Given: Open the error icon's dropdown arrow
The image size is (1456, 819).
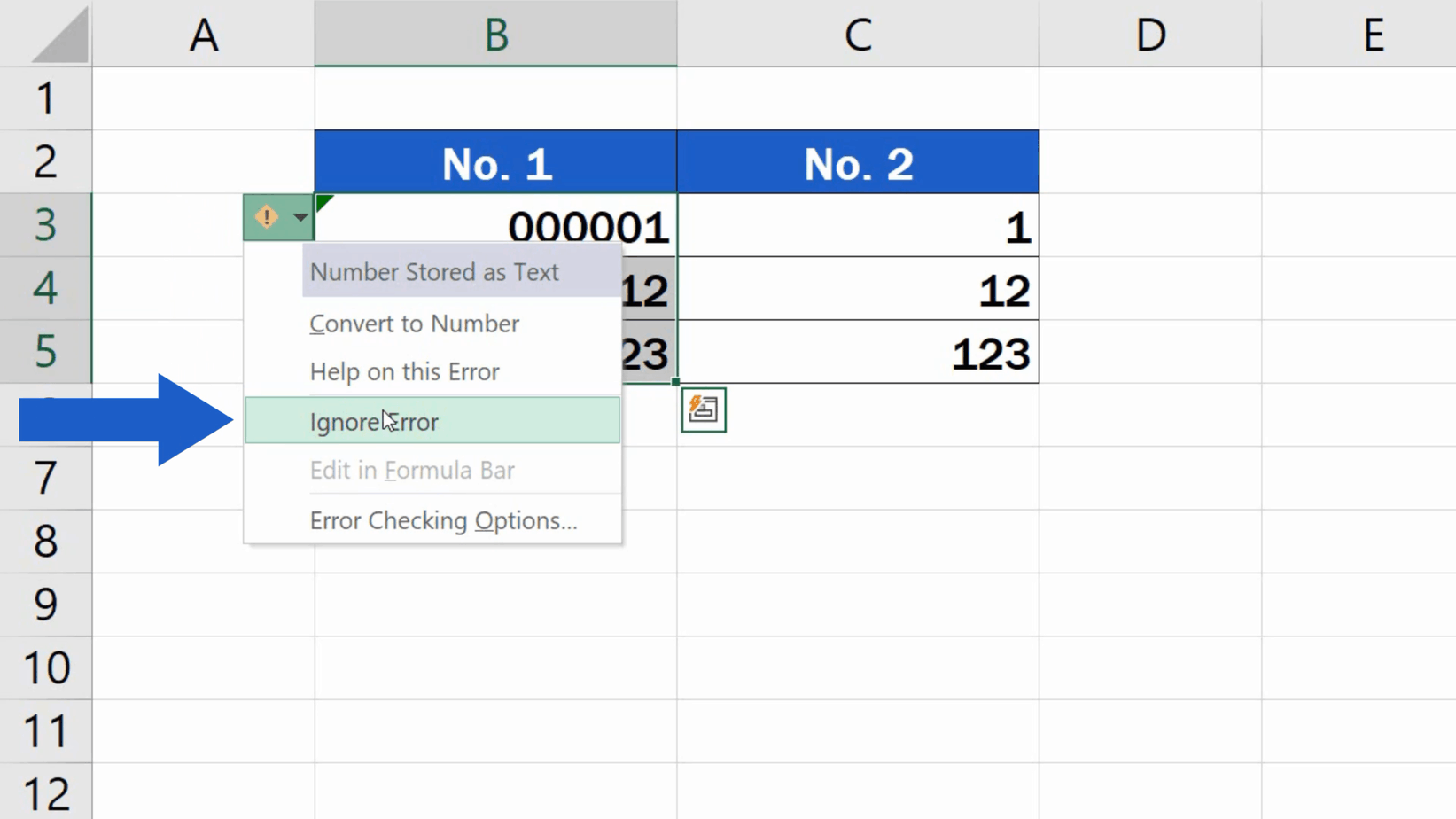Looking at the screenshot, I should click(299, 217).
